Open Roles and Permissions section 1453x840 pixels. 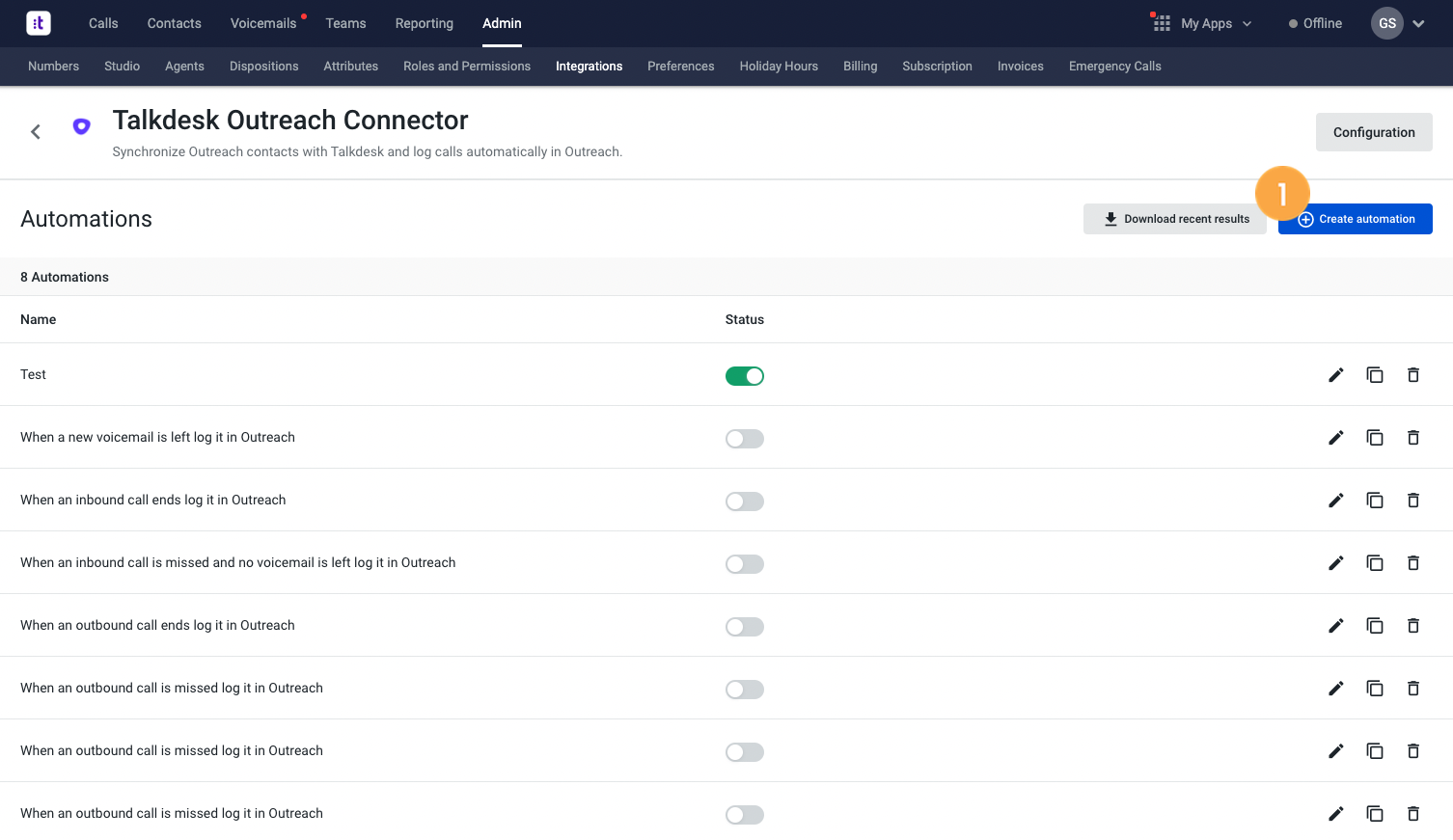[467, 67]
